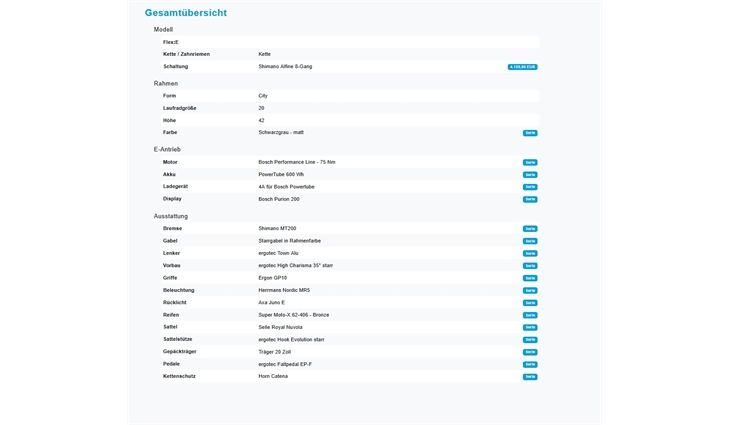Click the Serie badge for Gabel

(x=530, y=241)
